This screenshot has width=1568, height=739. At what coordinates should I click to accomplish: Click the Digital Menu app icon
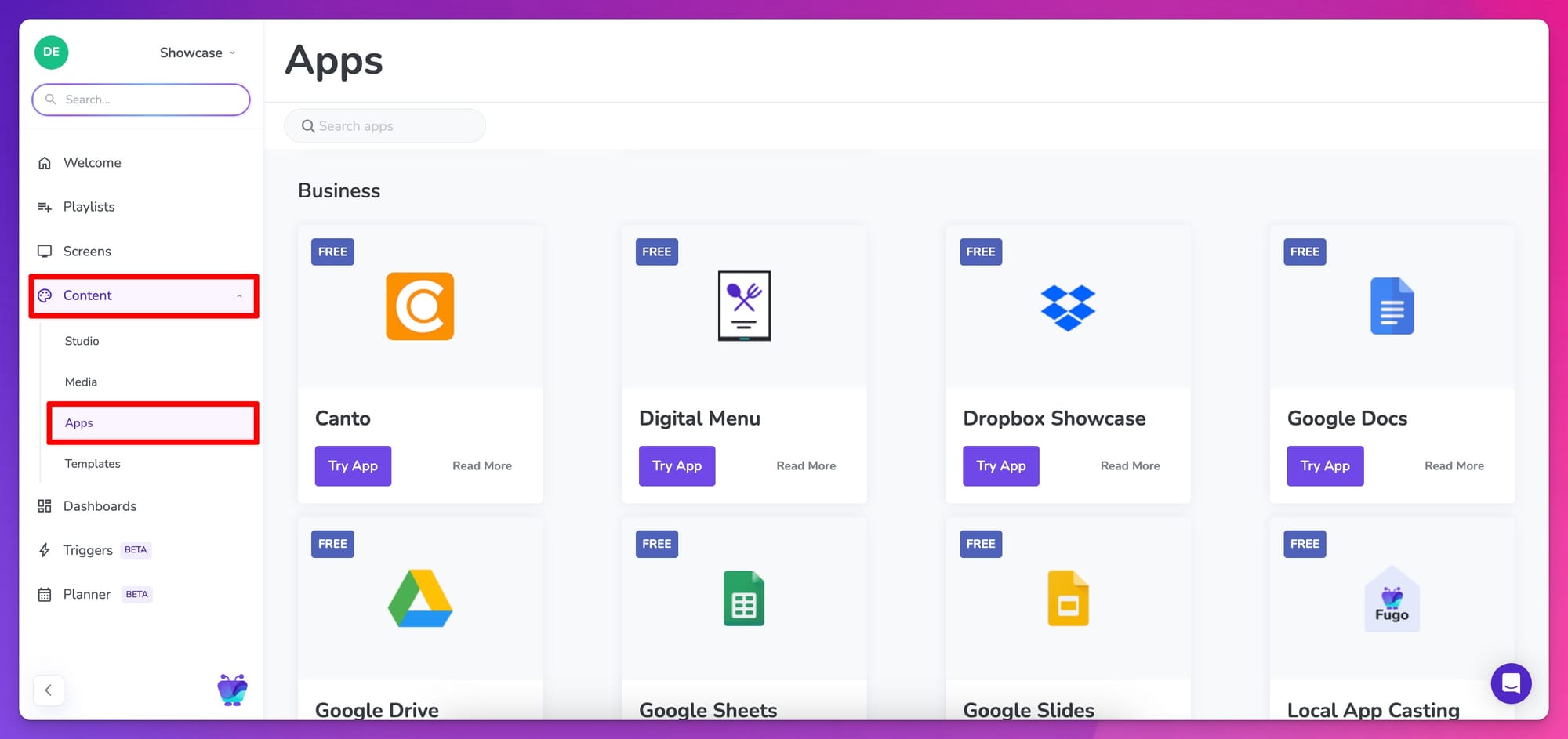pyautogui.click(x=744, y=306)
